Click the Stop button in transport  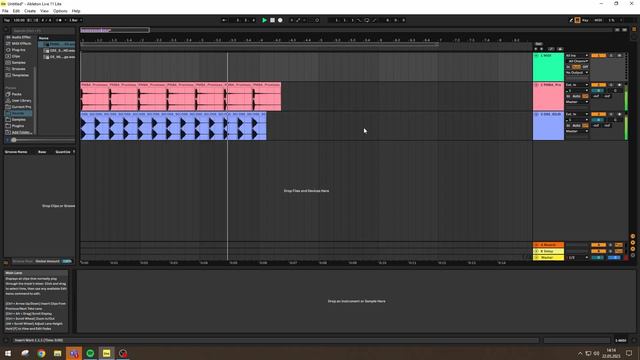coord(272,20)
